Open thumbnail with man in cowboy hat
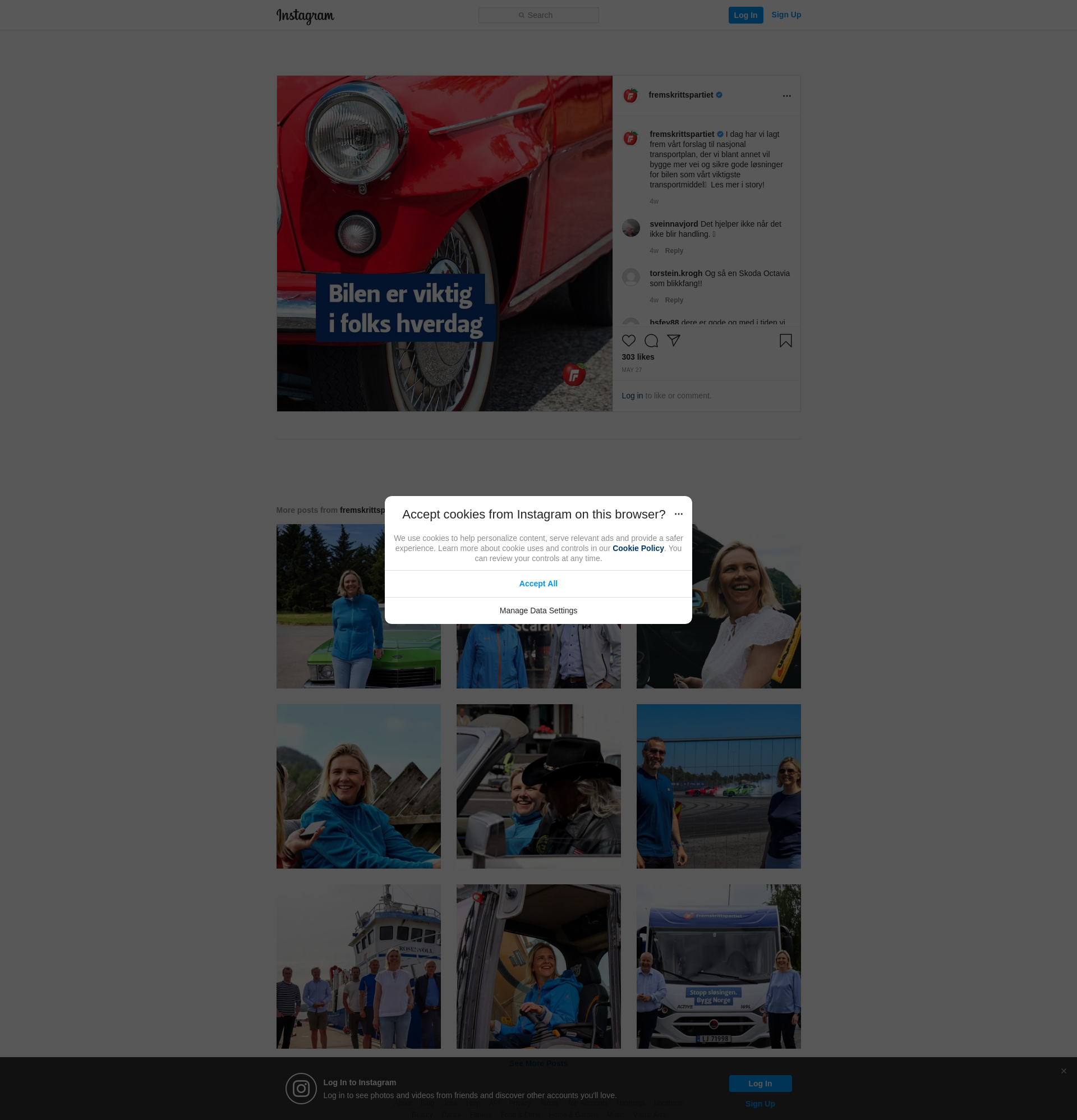The width and height of the screenshot is (1077, 1120). pos(538,786)
